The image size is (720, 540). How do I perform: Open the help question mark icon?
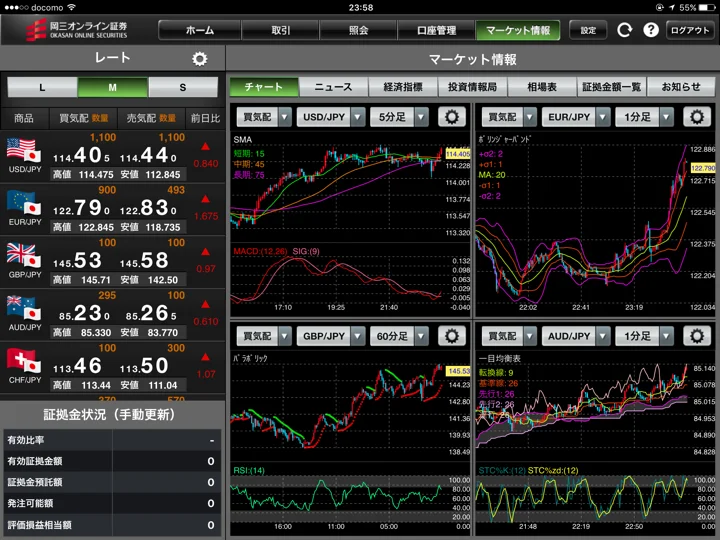coord(650,30)
